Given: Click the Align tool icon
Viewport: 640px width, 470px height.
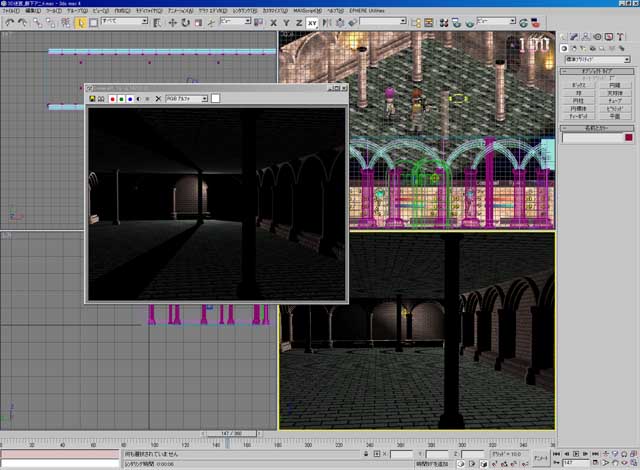Looking at the screenshot, I should pos(353,23).
